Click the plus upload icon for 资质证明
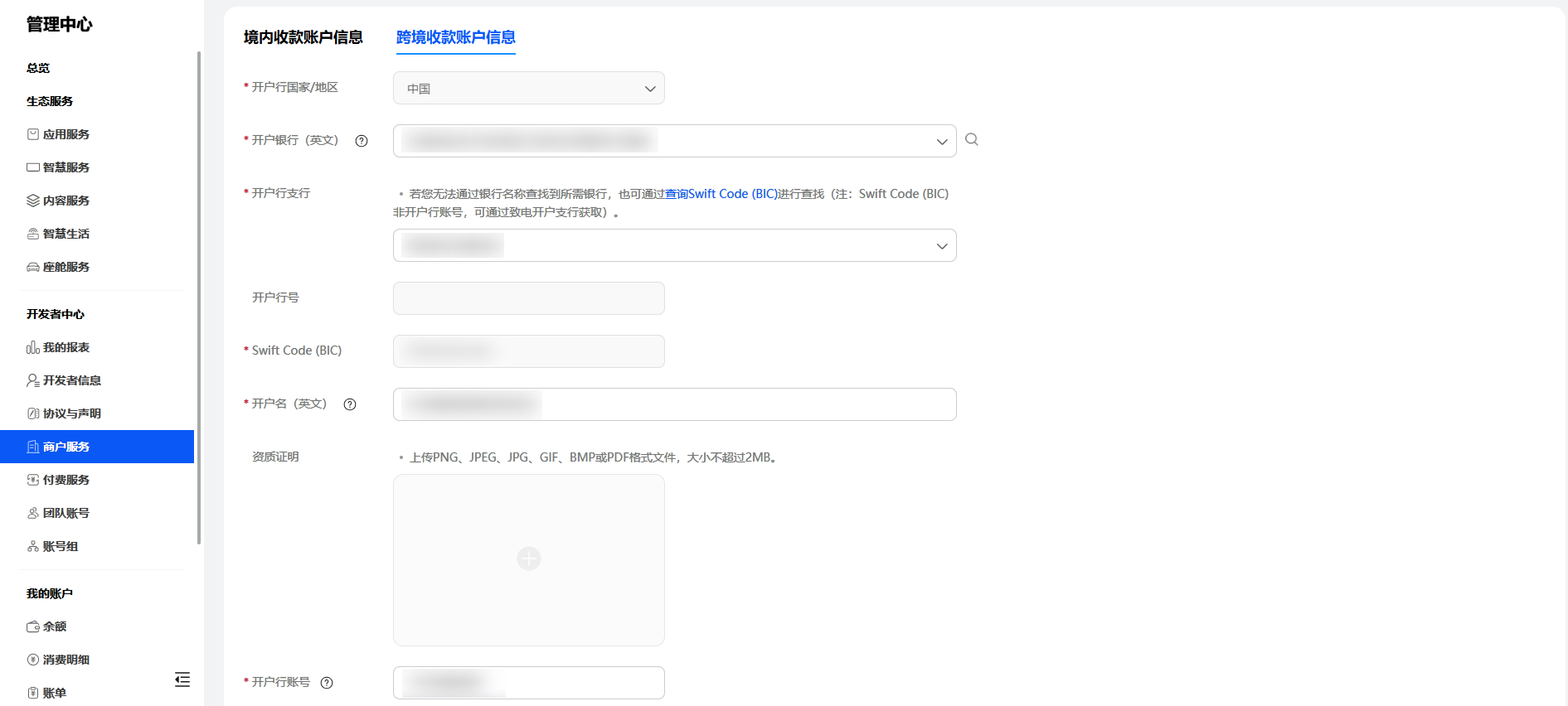This screenshot has height=706, width=1568. [529, 559]
